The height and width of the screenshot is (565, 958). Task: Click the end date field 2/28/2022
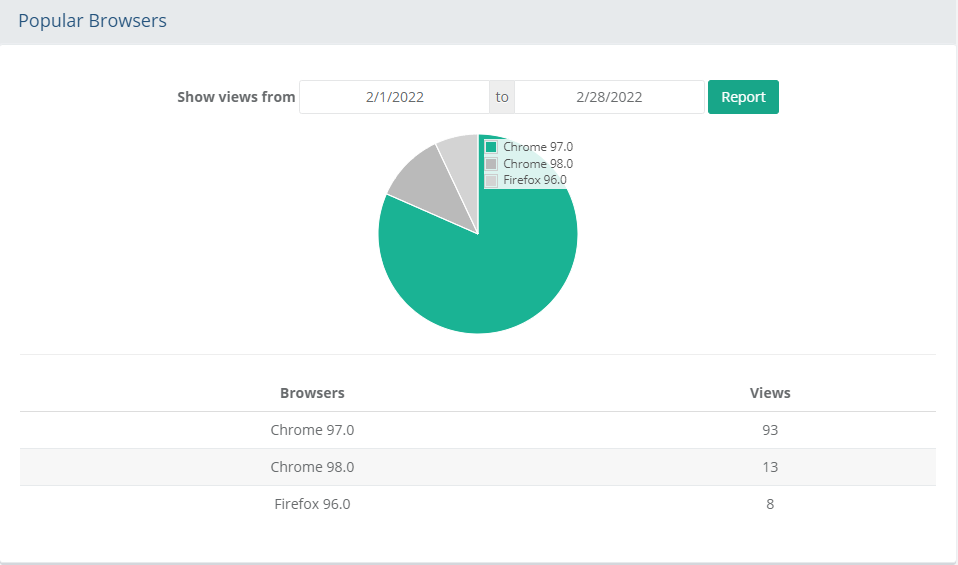pos(609,97)
